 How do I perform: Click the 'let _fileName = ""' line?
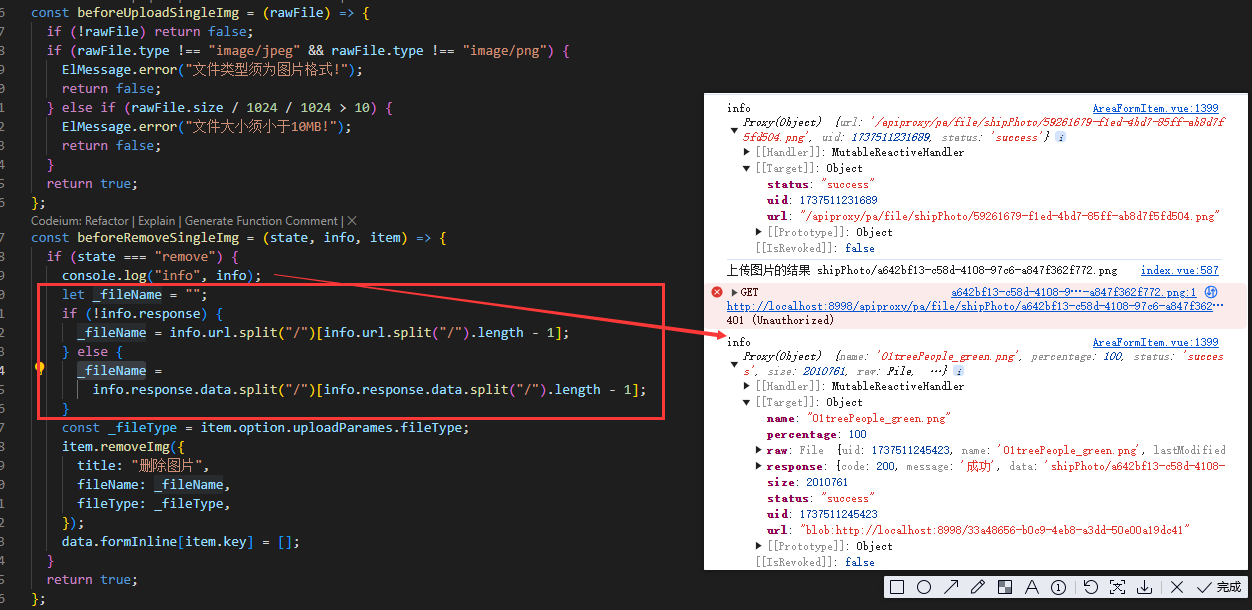coord(134,294)
